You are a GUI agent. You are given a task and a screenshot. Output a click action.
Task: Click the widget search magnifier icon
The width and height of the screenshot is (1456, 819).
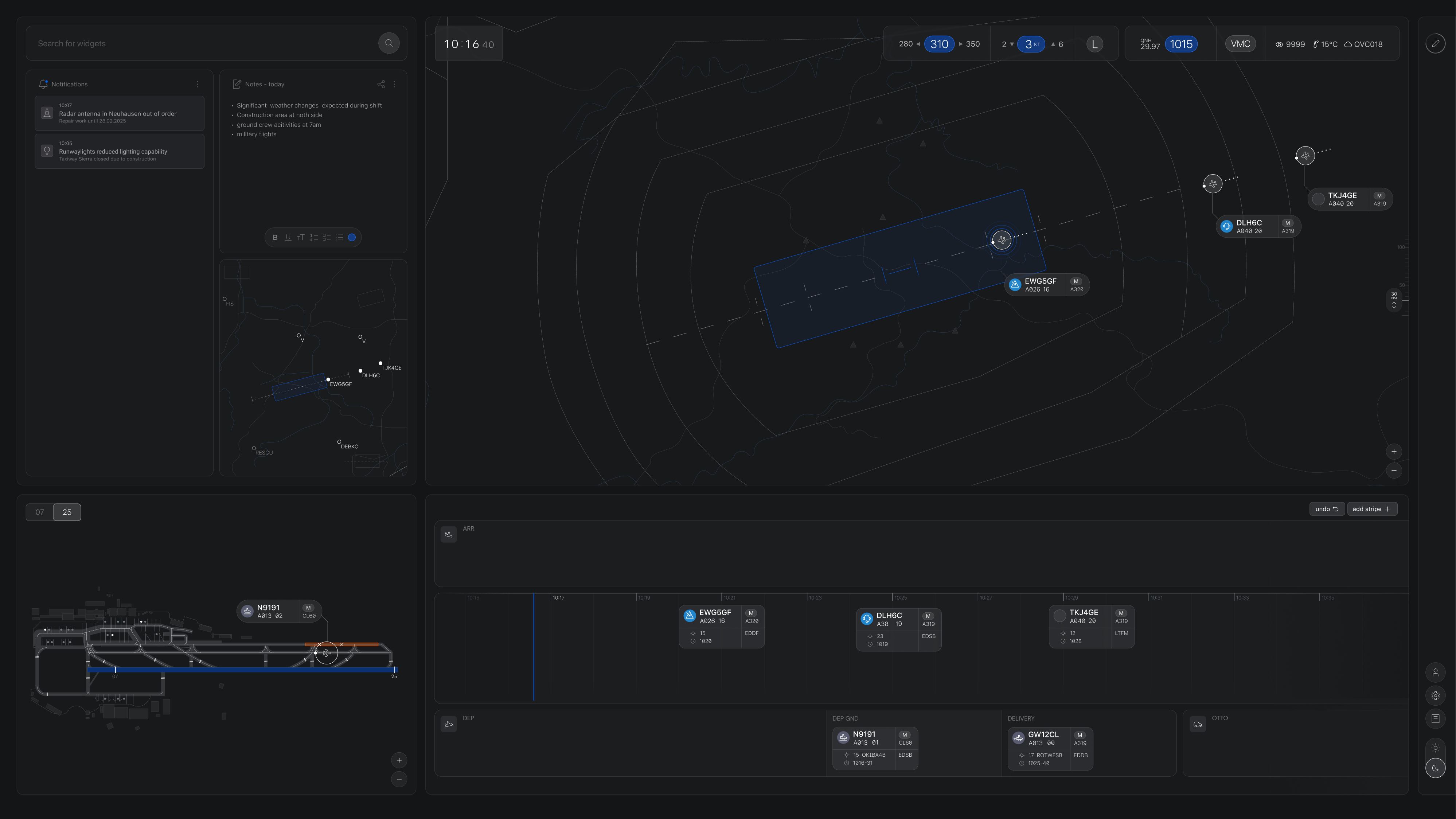pos(389,43)
